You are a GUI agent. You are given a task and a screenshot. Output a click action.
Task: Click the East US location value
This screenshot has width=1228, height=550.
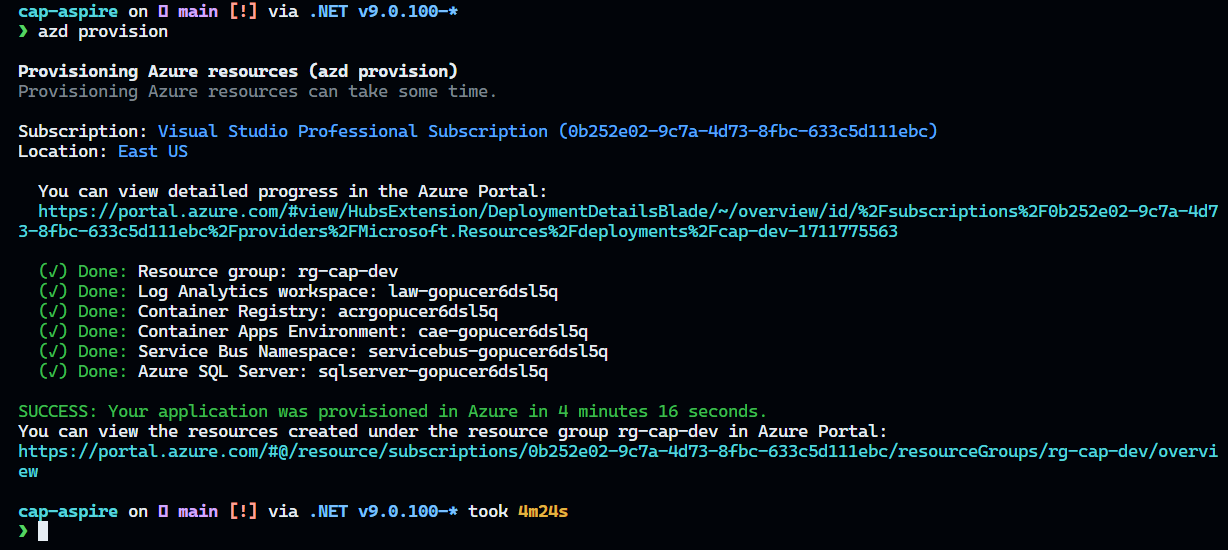click(x=153, y=151)
